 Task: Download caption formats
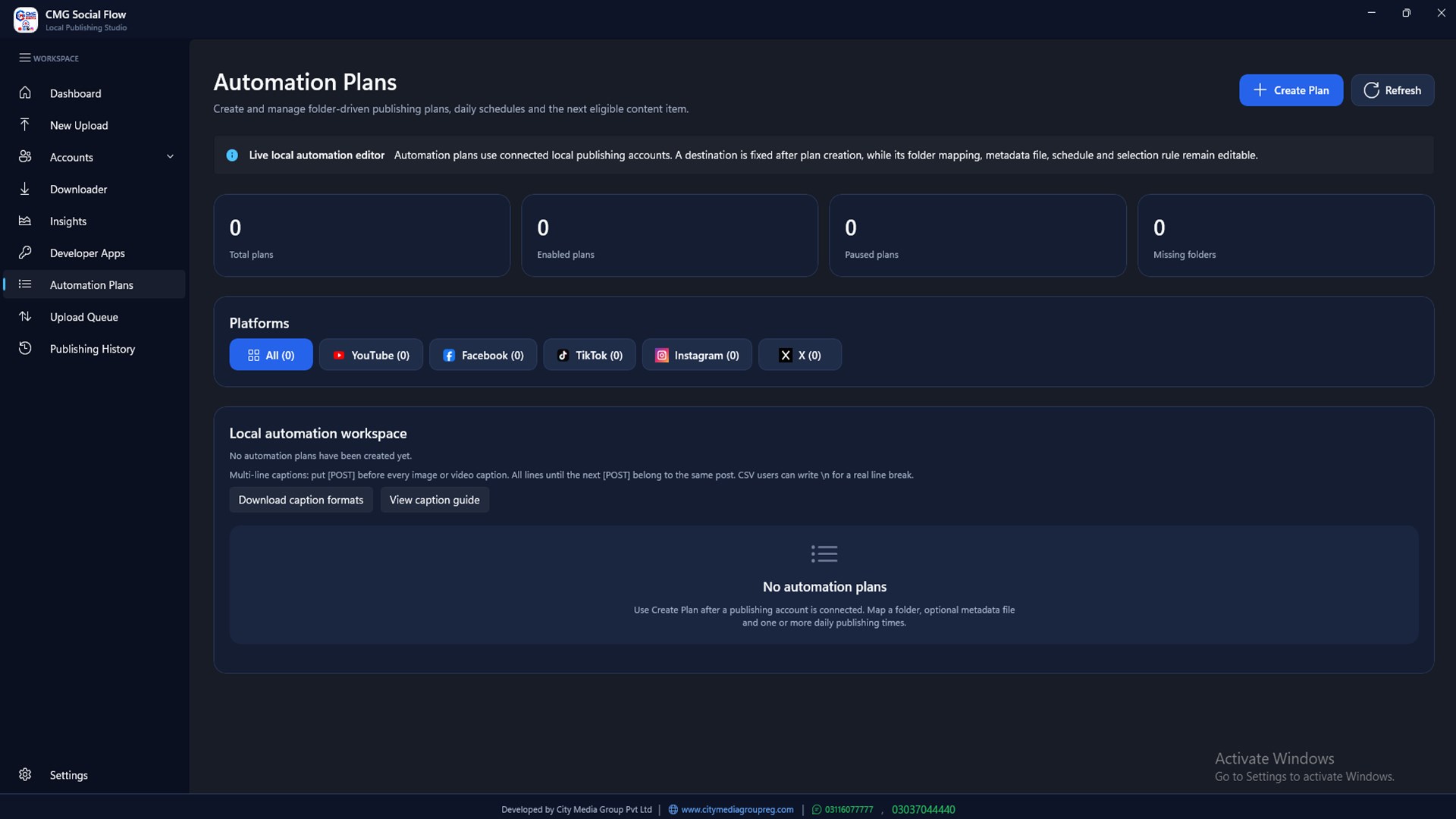point(301,500)
